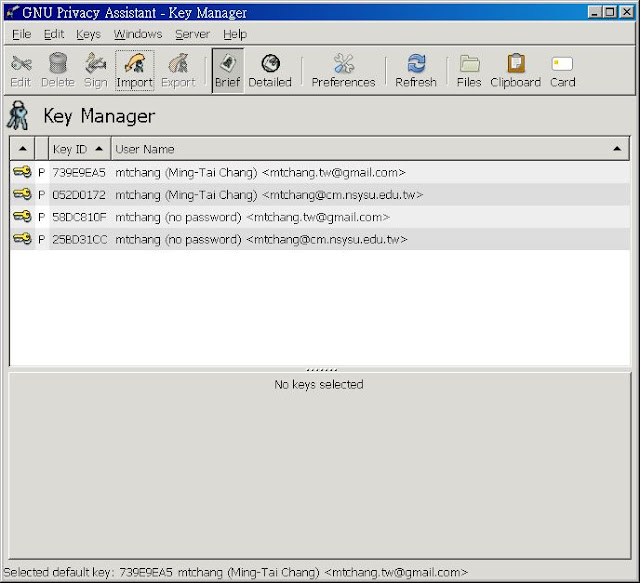Click the key icon for key 25BD31CC
Screen dimensions: 640x583
pyautogui.click(x=22, y=238)
